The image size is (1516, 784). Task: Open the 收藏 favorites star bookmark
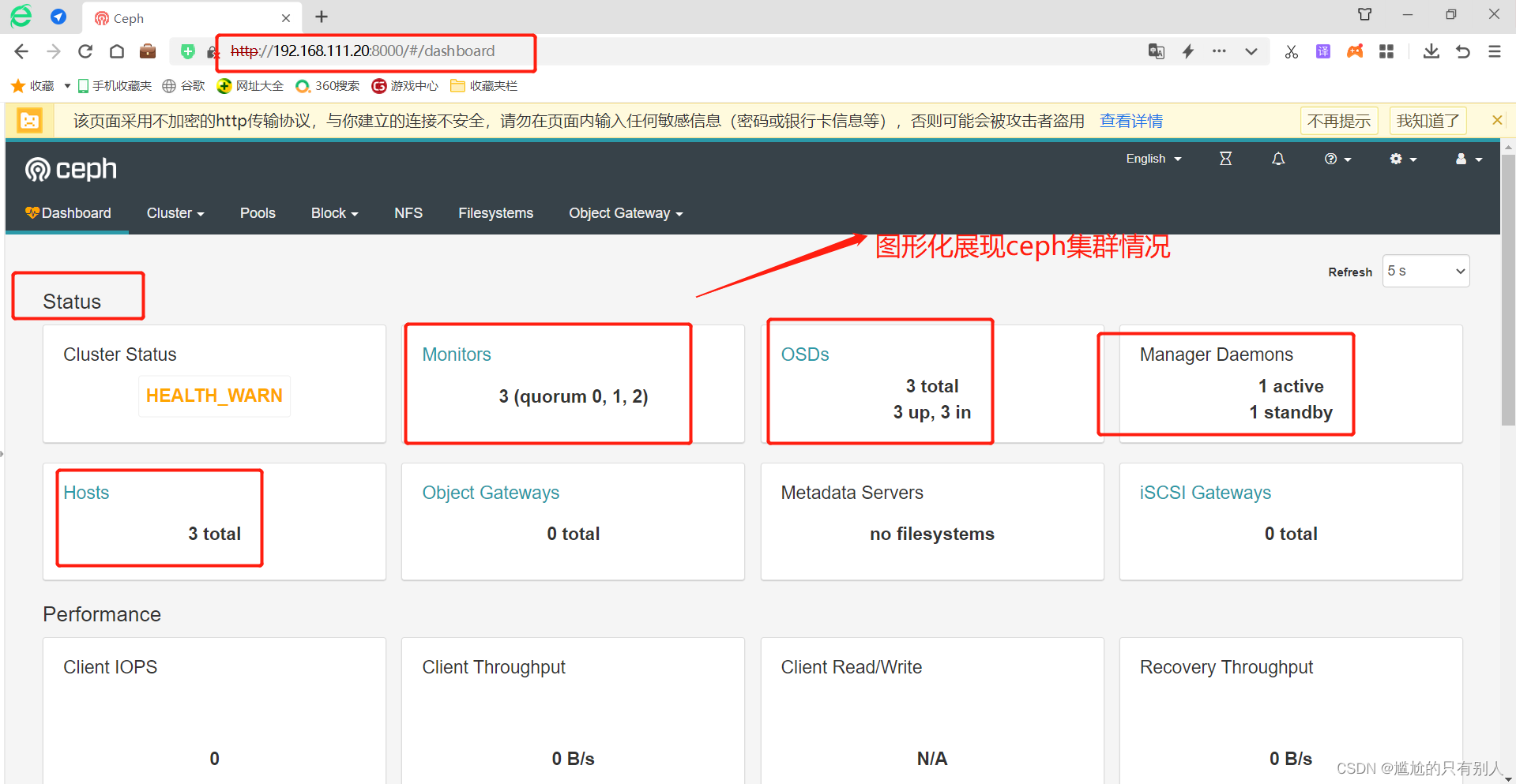[x=32, y=85]
